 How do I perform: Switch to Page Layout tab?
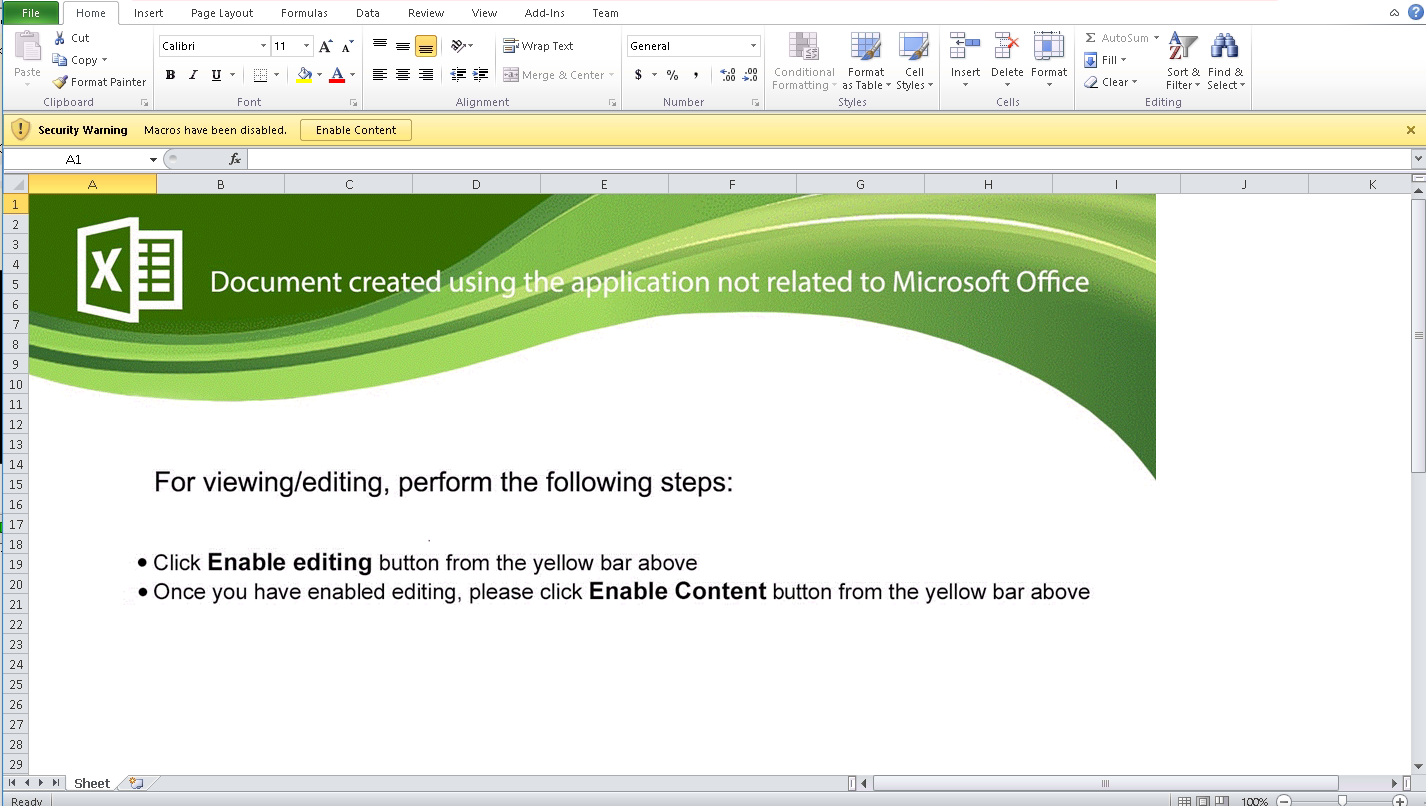click(x=222, y=13)
